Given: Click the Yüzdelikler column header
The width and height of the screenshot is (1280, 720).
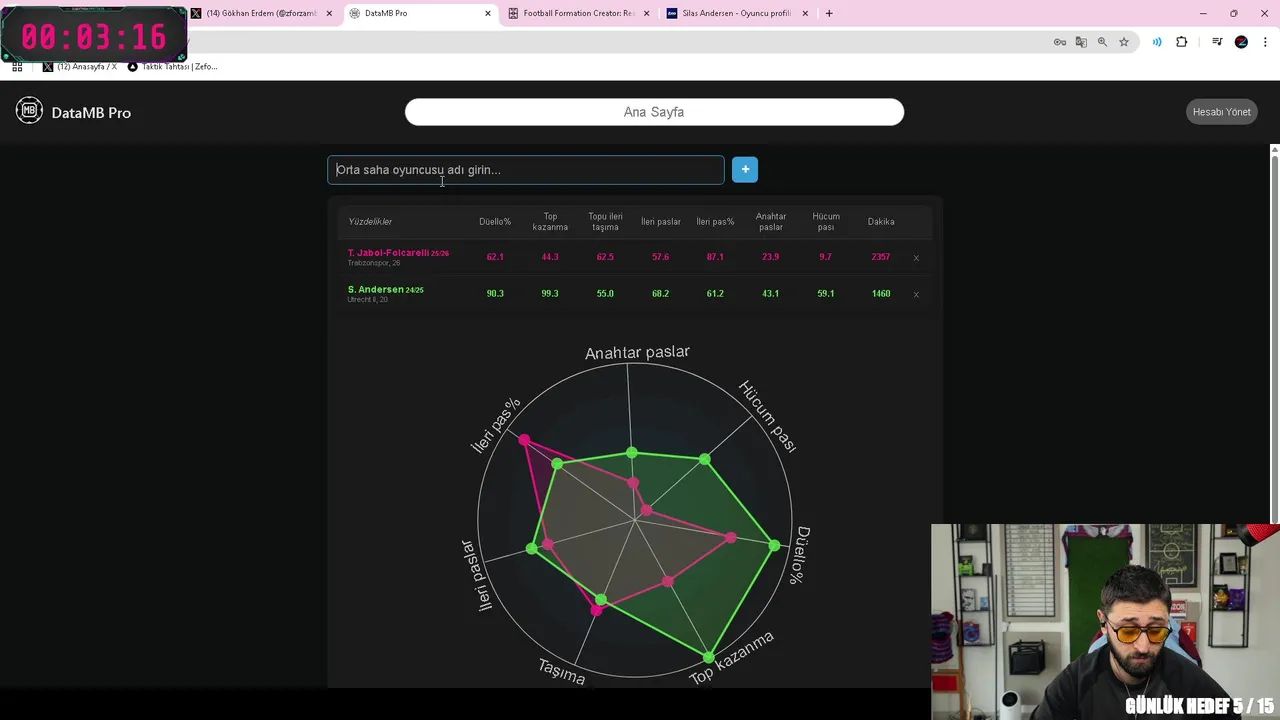Looking at the screenshot, I should (x=370, y=222).
